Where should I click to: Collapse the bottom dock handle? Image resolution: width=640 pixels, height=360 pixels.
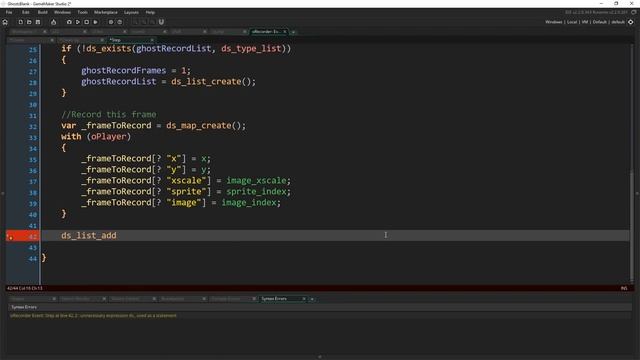(x=320, y=357)
